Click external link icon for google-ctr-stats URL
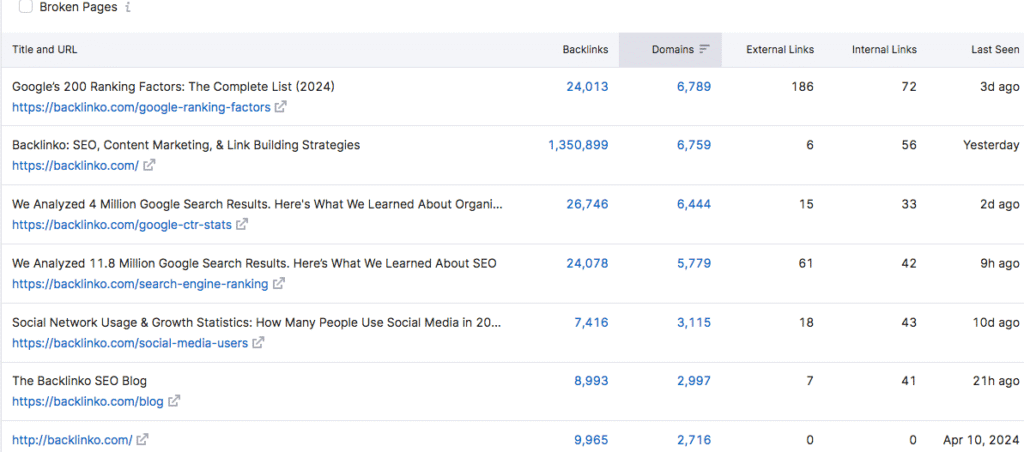1024x452 pixels. 241,225
